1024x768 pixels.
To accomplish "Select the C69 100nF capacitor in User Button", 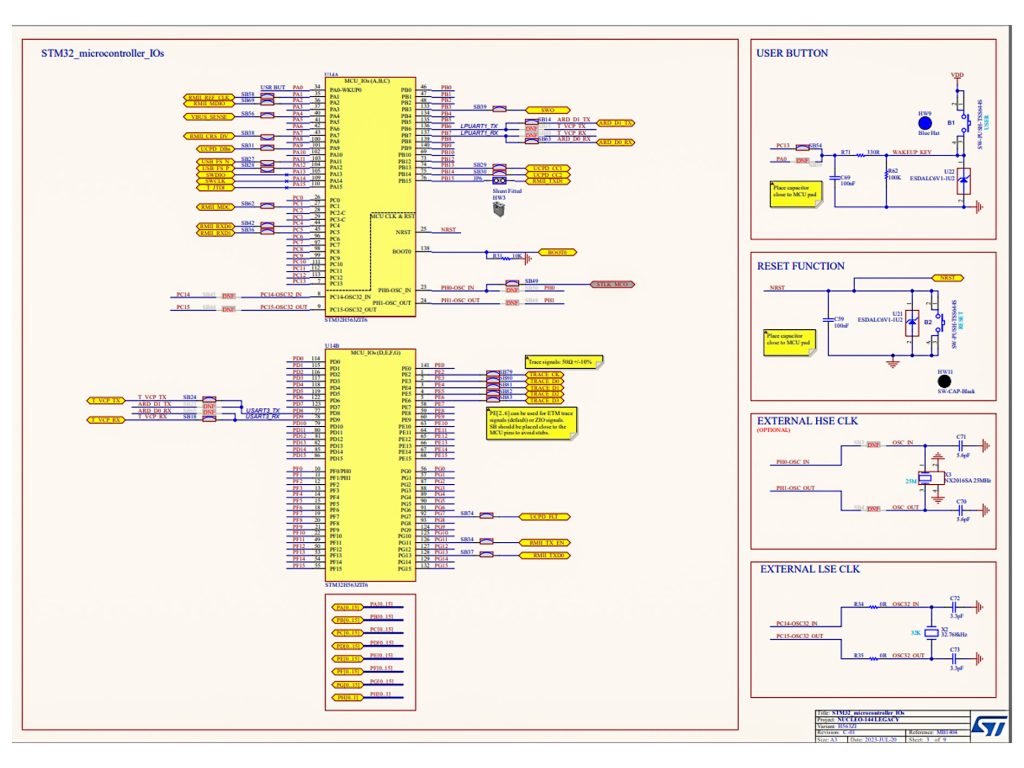I will [x=834, y=178].
